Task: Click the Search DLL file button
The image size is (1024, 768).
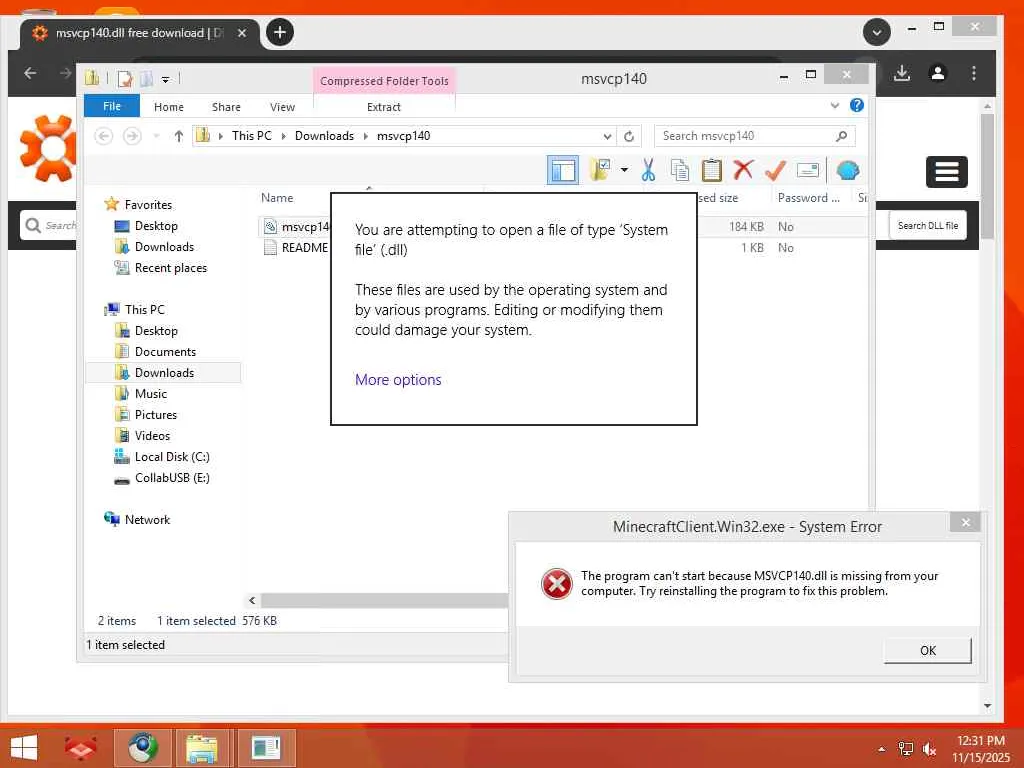Action: (927, 225)
